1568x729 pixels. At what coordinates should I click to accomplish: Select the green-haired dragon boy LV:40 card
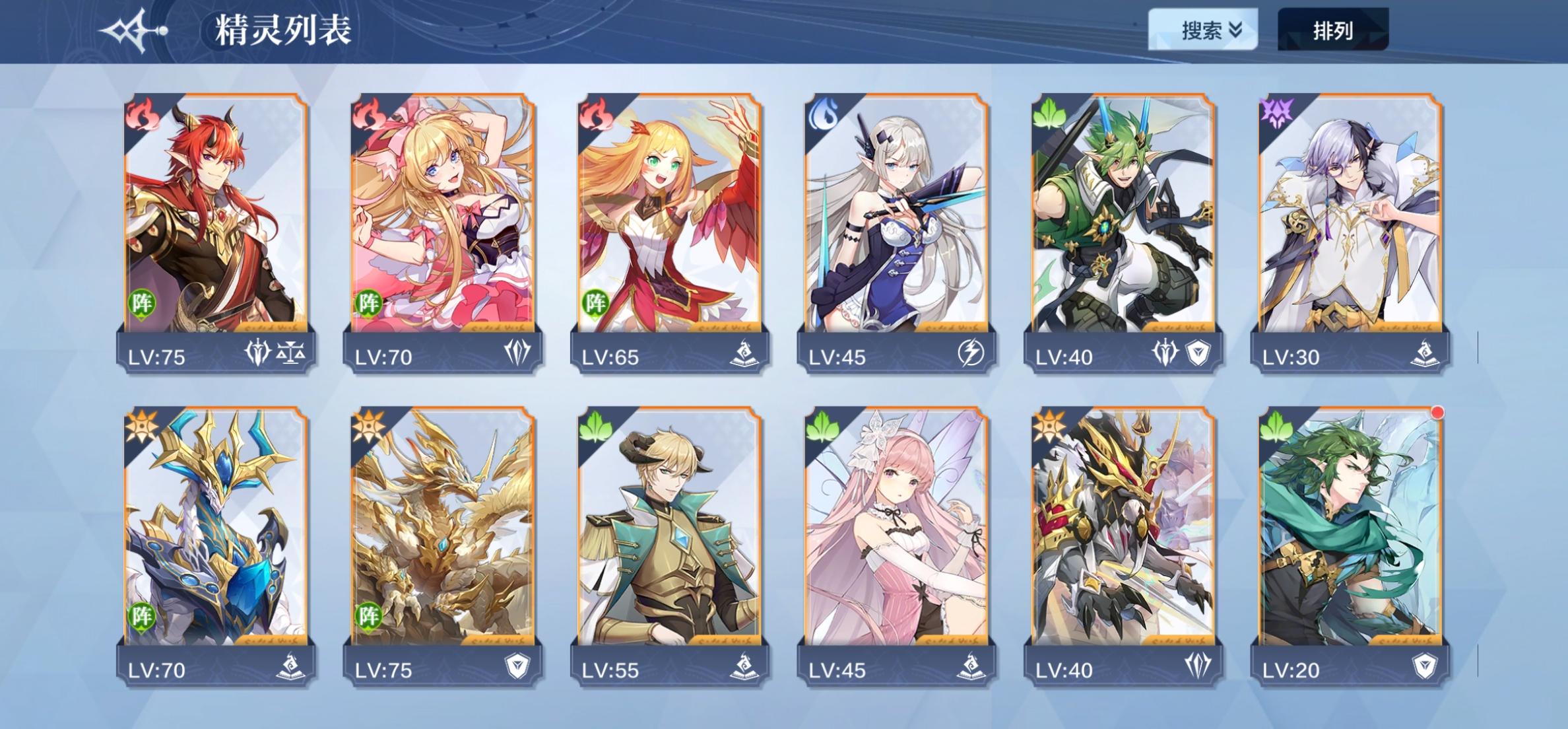coord(1123,233)
